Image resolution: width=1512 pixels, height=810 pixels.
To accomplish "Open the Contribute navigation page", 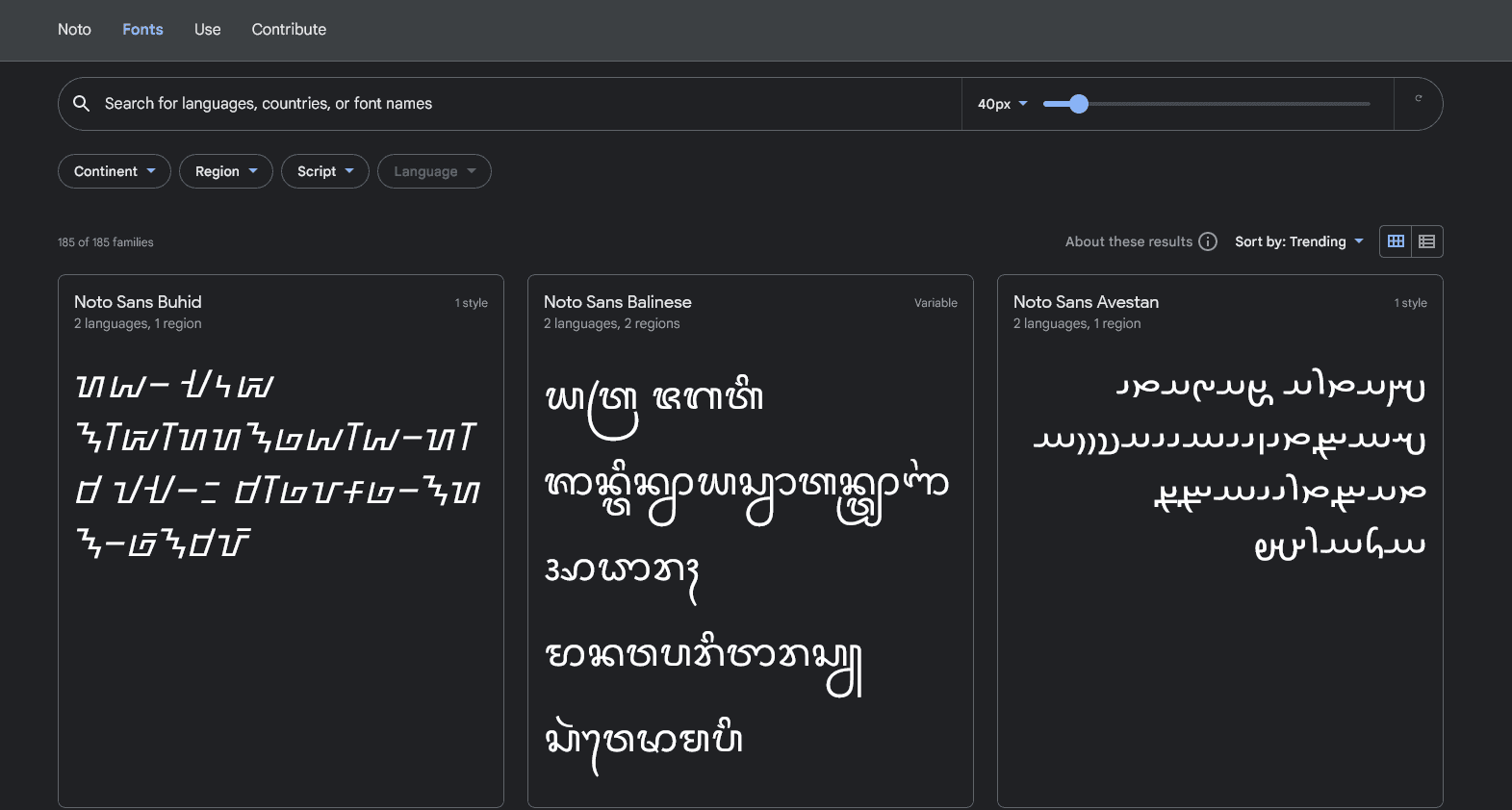I will pyautogui.click(x=289, y=30).
